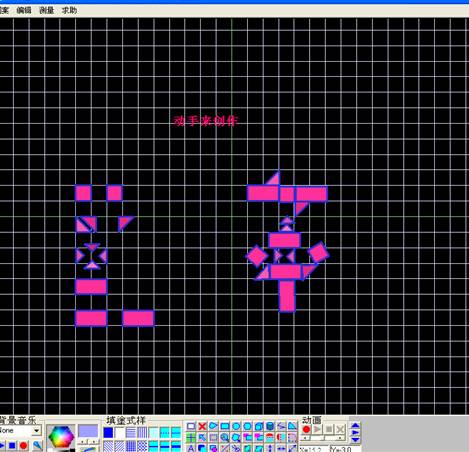Click the zoom in magnifier tool

click(x=225, y=437)
